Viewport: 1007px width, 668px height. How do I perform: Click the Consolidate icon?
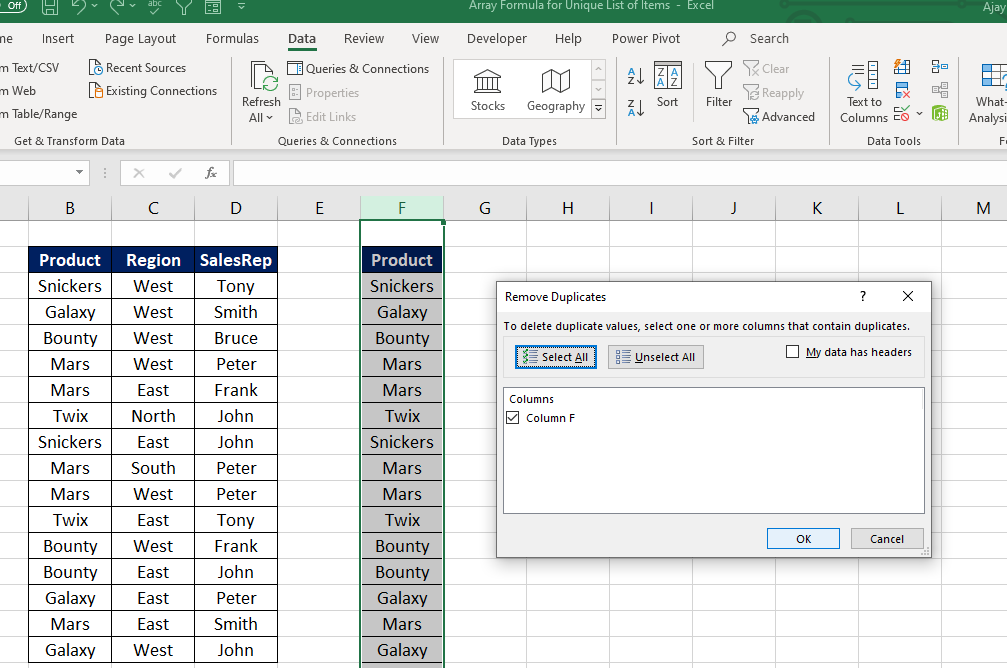(940, 66)
